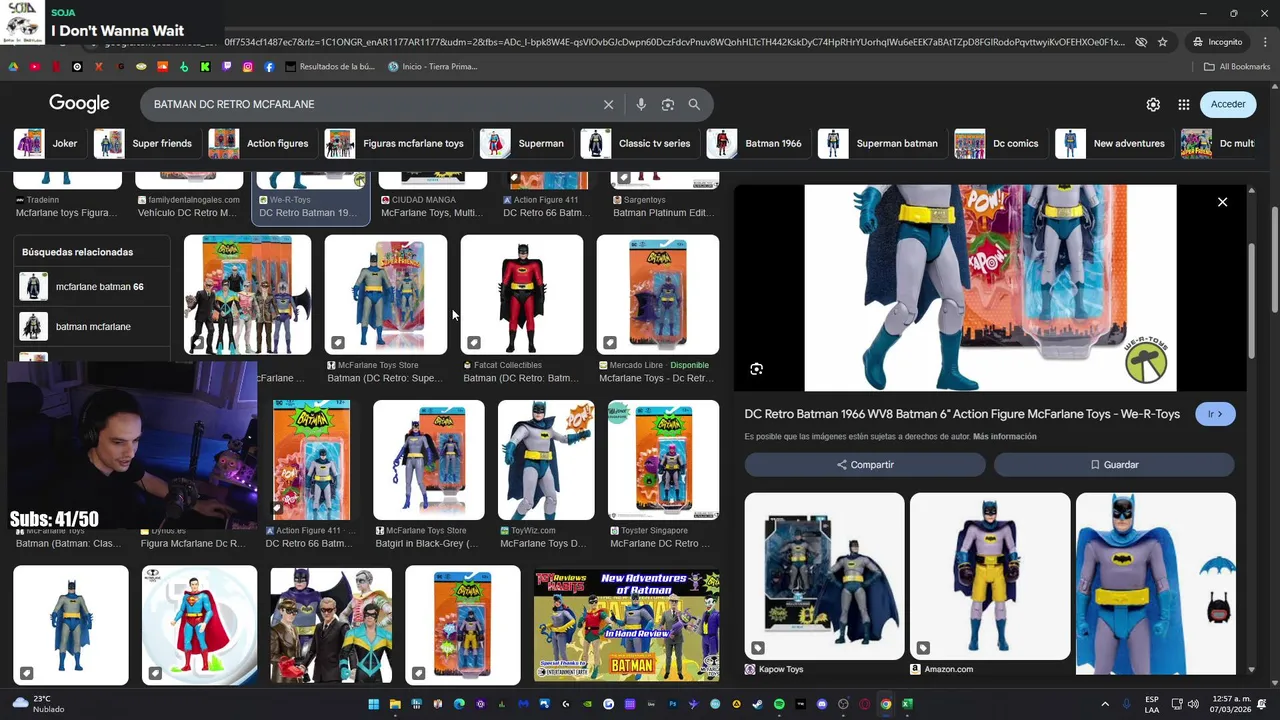Open Mercado Libre Batman figure thumbnail

click(658, 295)
